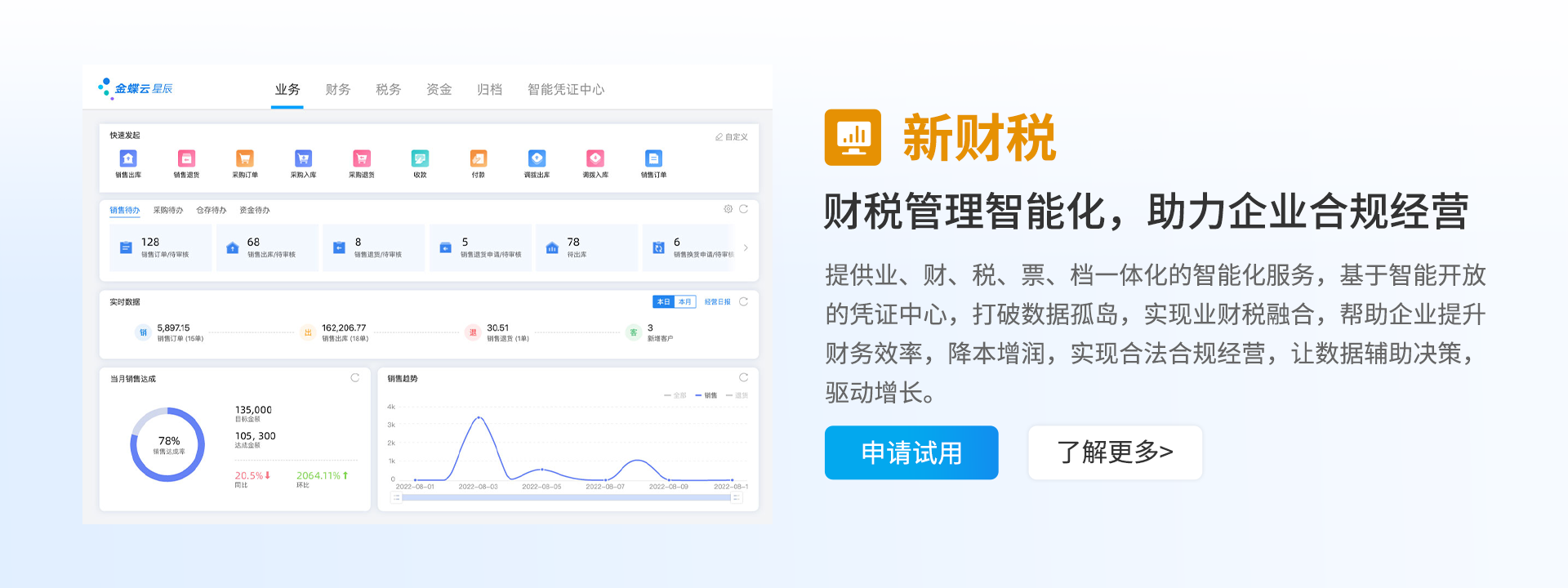Viewport: 1568px width, 588px height.
Task: Select the 采购待办 tab
Action: [168, 211]
